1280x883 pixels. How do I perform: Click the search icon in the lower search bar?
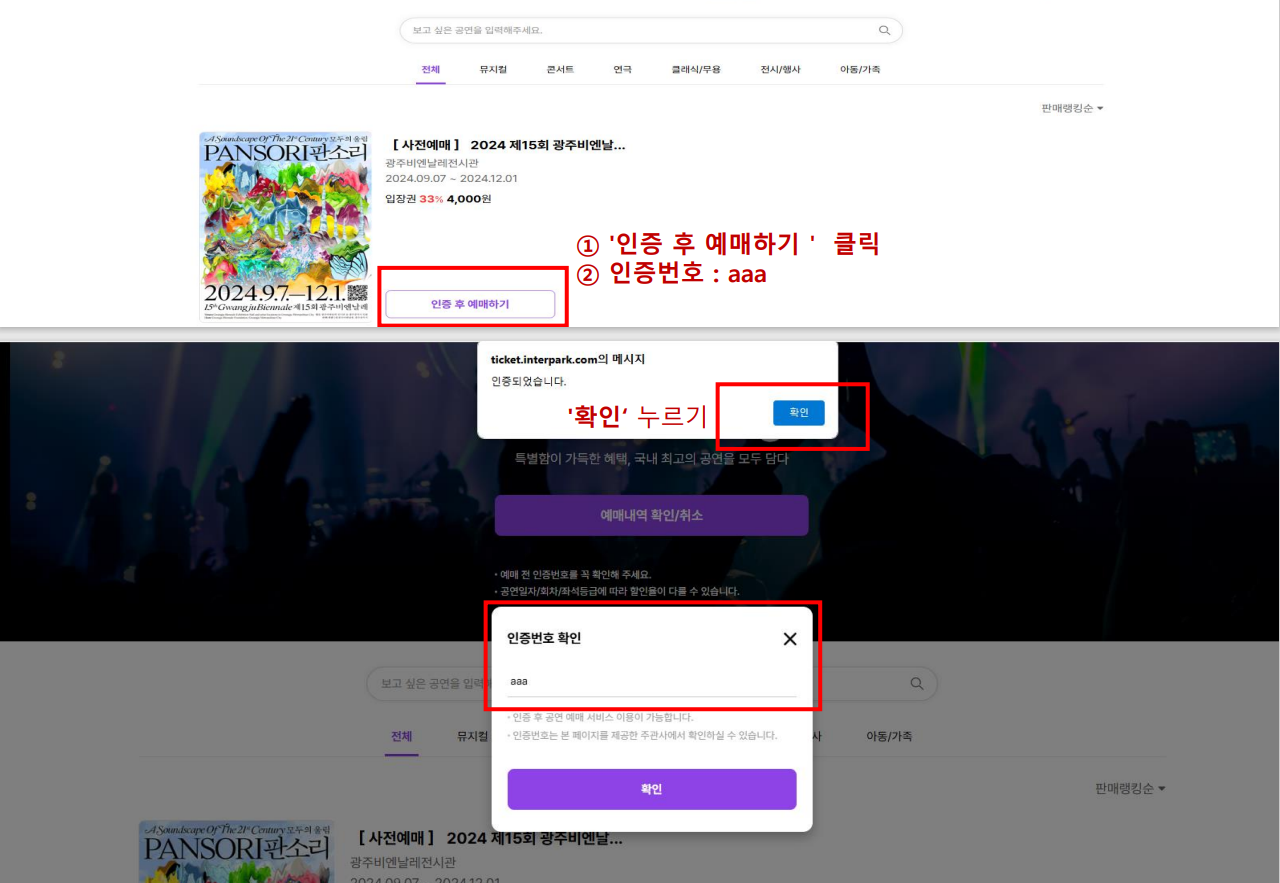pyautogui.click(x=917, y=683)
